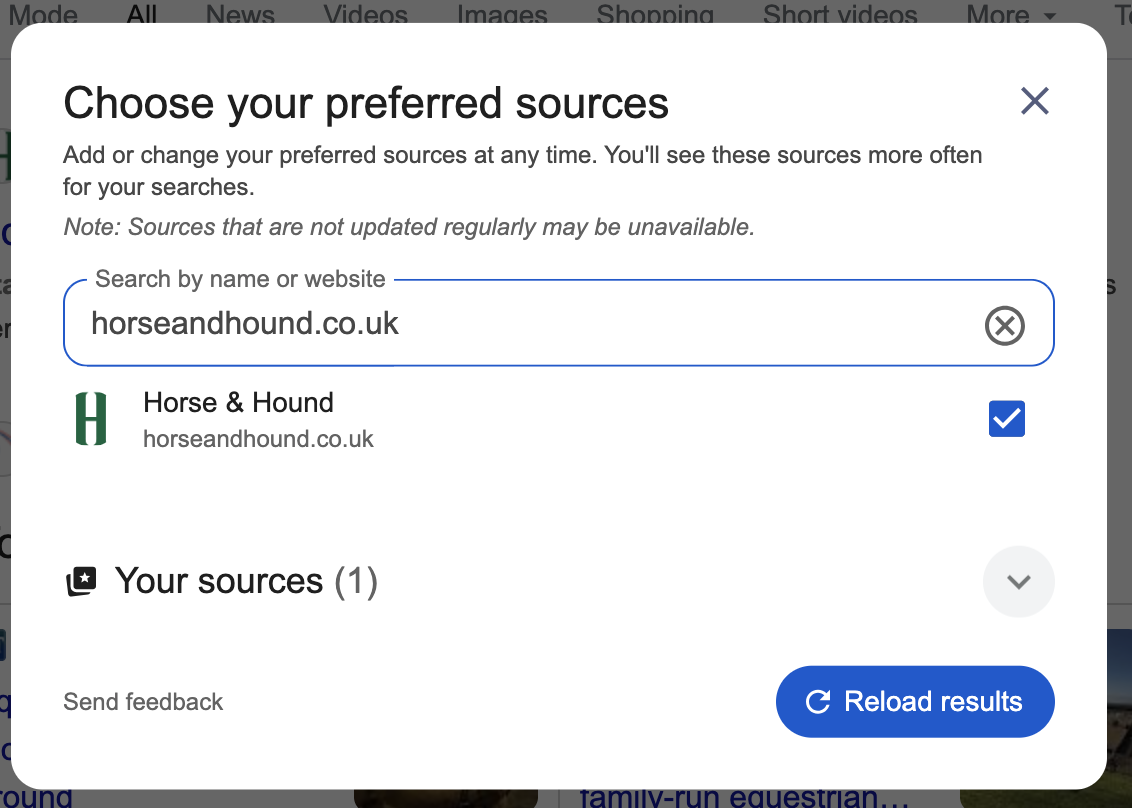The height and width of the screenshot is (808, 1132).
Task: Switch to the Videos tab
Action: click(364, 15)
